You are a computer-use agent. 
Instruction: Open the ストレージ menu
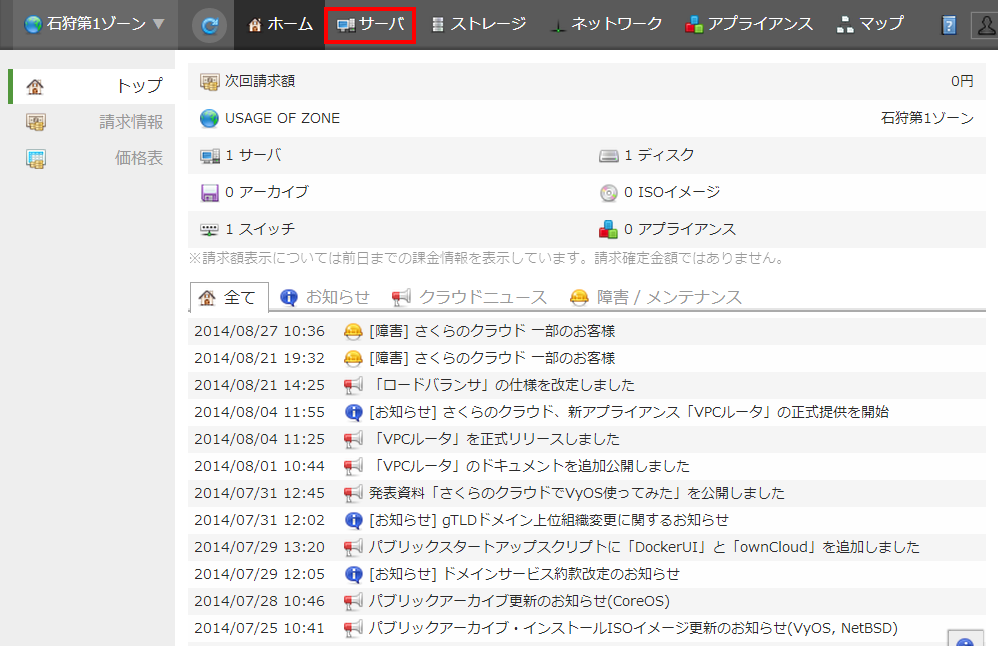click(478, 24)
